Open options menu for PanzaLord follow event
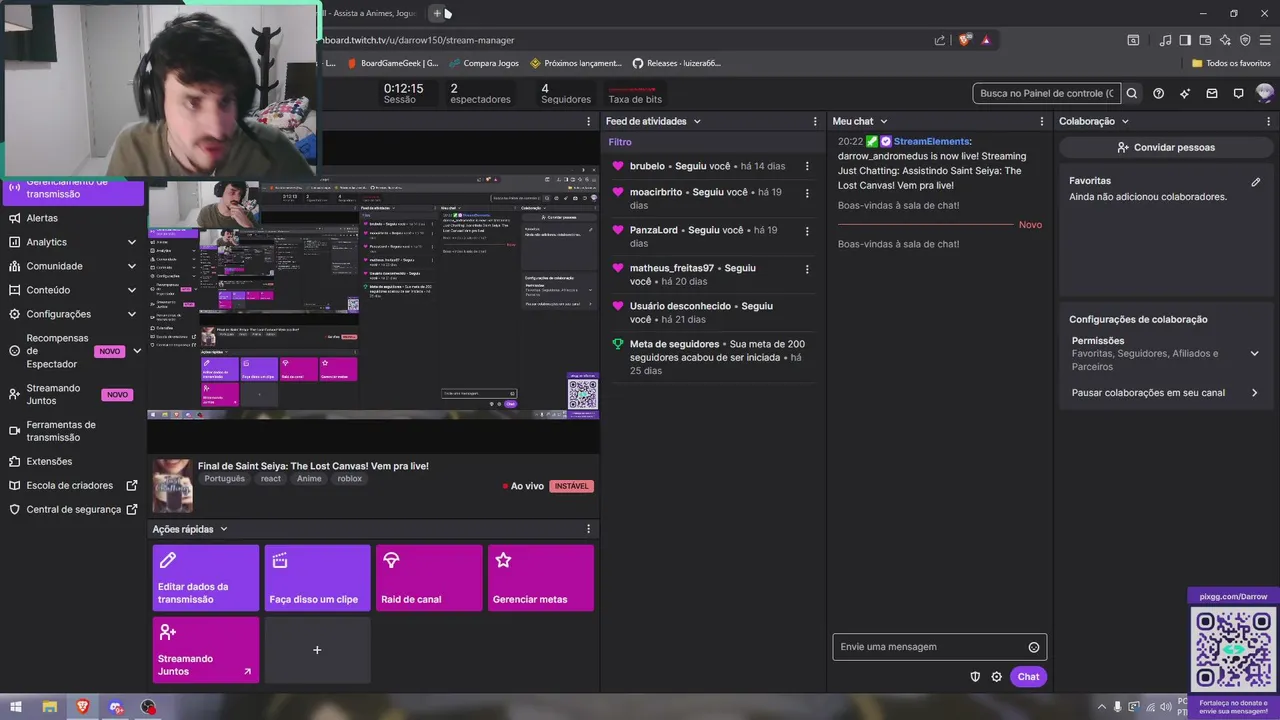Viewport: 1280px width, 720px height. coord(807,230)
